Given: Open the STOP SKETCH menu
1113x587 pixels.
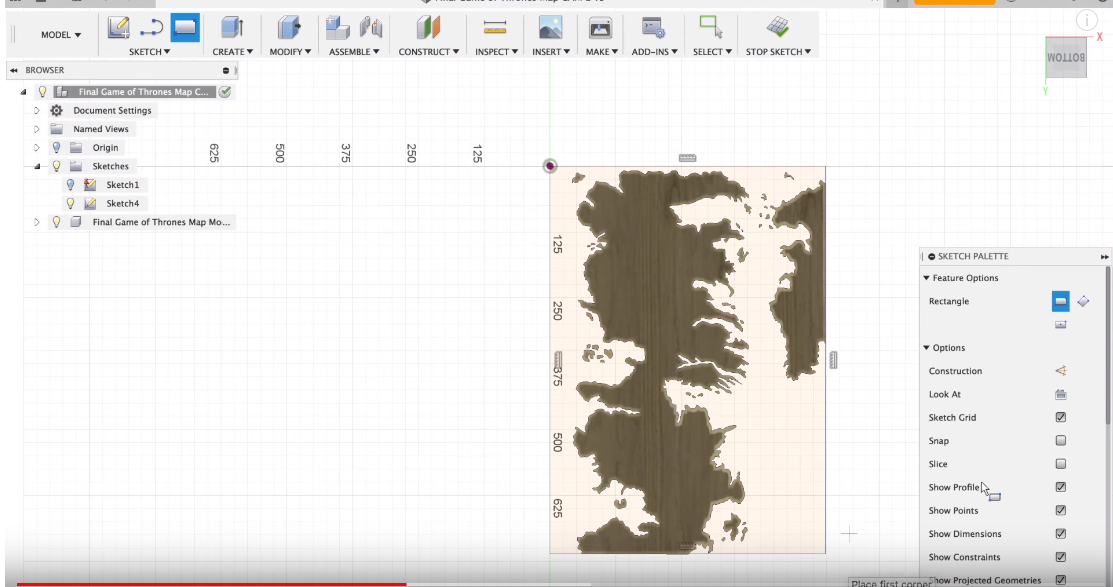Looking at the screenshot, I should pyautogui.click(x=778, y=52).
